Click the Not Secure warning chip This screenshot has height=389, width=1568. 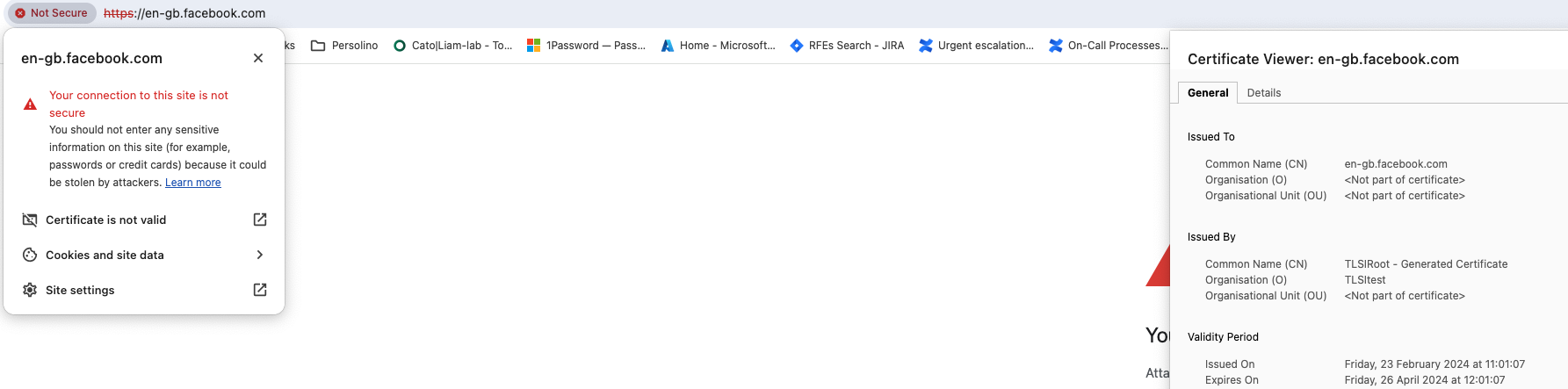coord(51,13)
